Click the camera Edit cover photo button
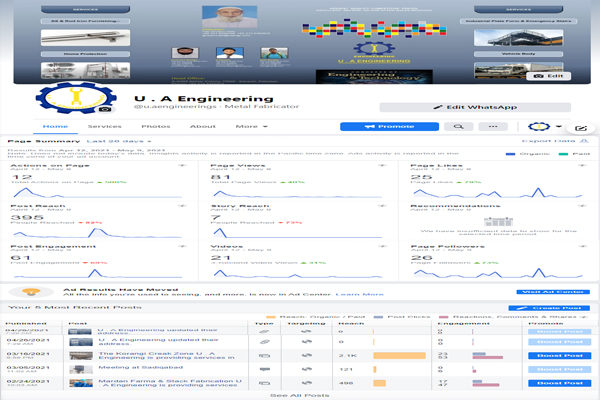Screen dimensions: 600x400 [551, 75]
